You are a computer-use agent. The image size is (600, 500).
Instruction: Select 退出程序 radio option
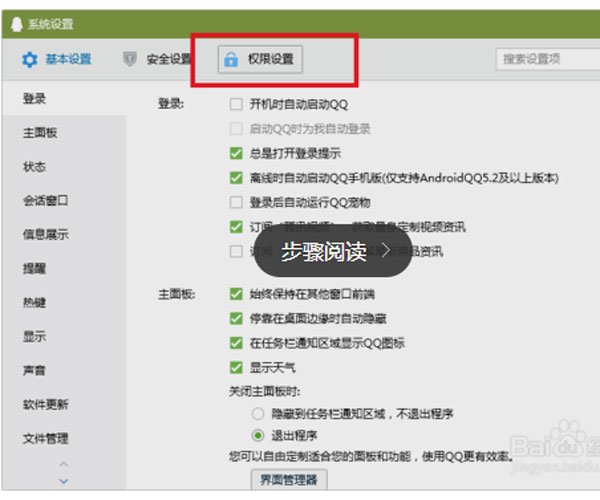[x=258, y=435]
